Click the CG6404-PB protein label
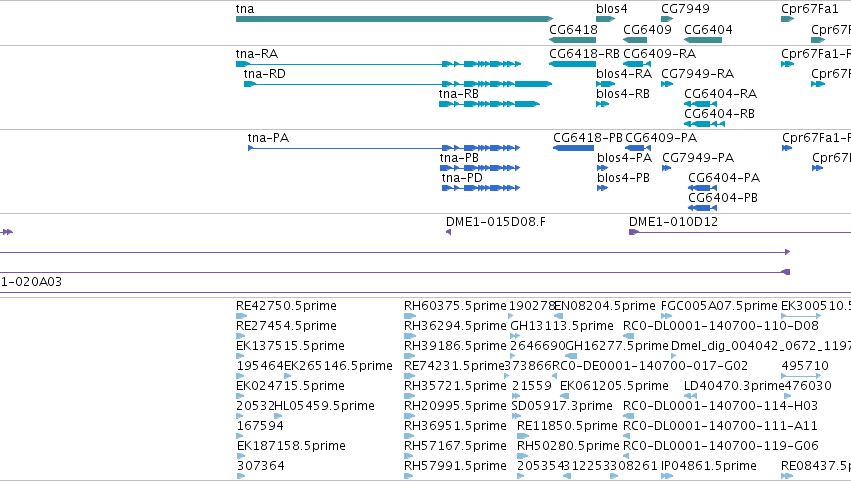Viewport: 851px width, 481px height. coord(723,198)
